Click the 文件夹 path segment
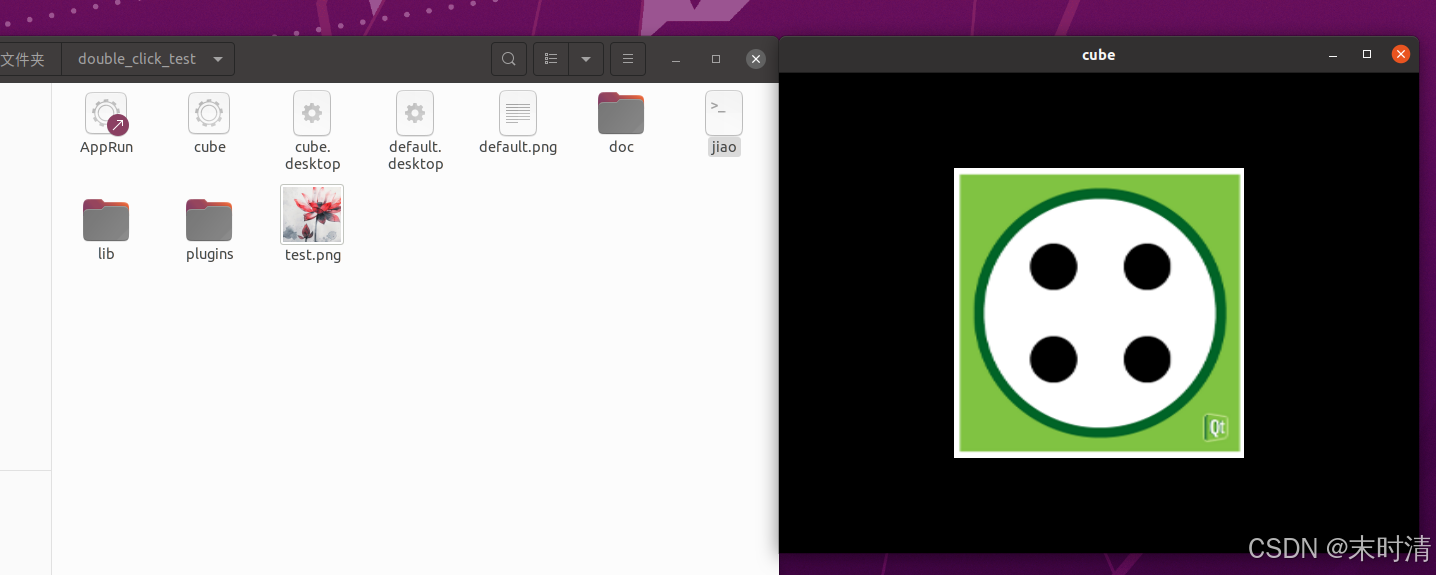The width and height of the screenshot is (1436, 575). click(x=22, y=59)
